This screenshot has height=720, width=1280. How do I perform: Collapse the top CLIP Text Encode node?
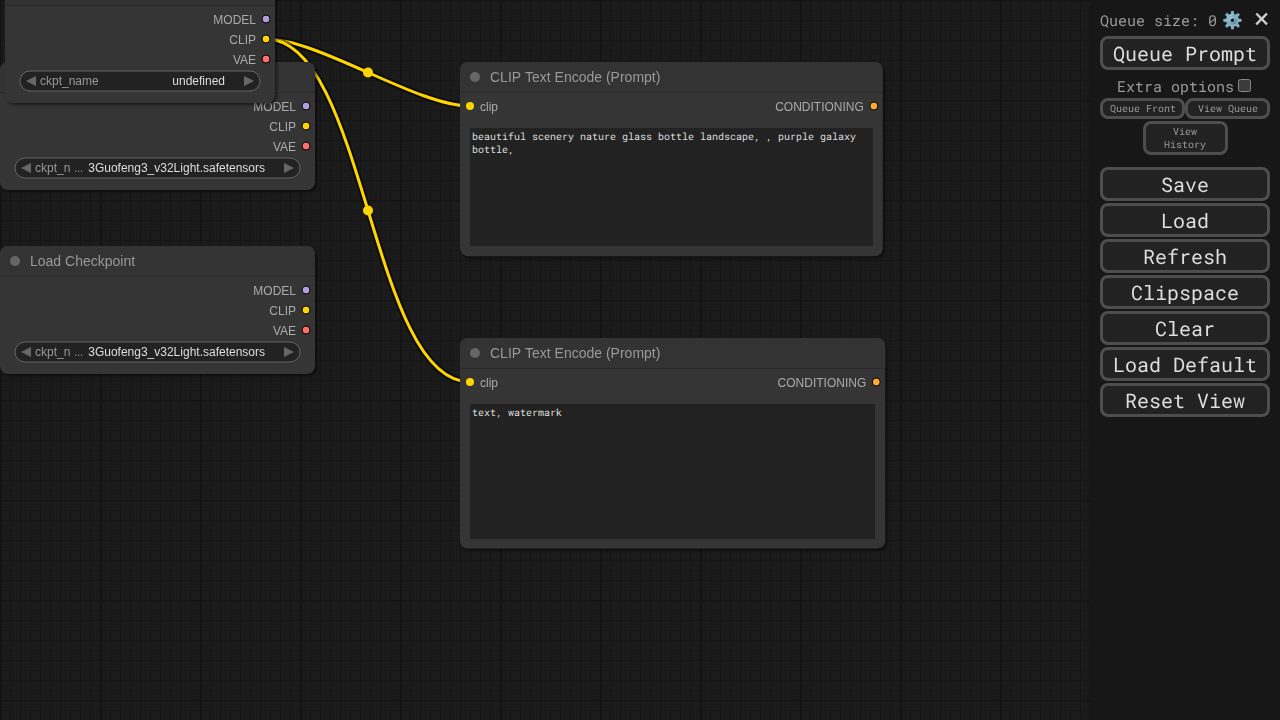(475, 77)
